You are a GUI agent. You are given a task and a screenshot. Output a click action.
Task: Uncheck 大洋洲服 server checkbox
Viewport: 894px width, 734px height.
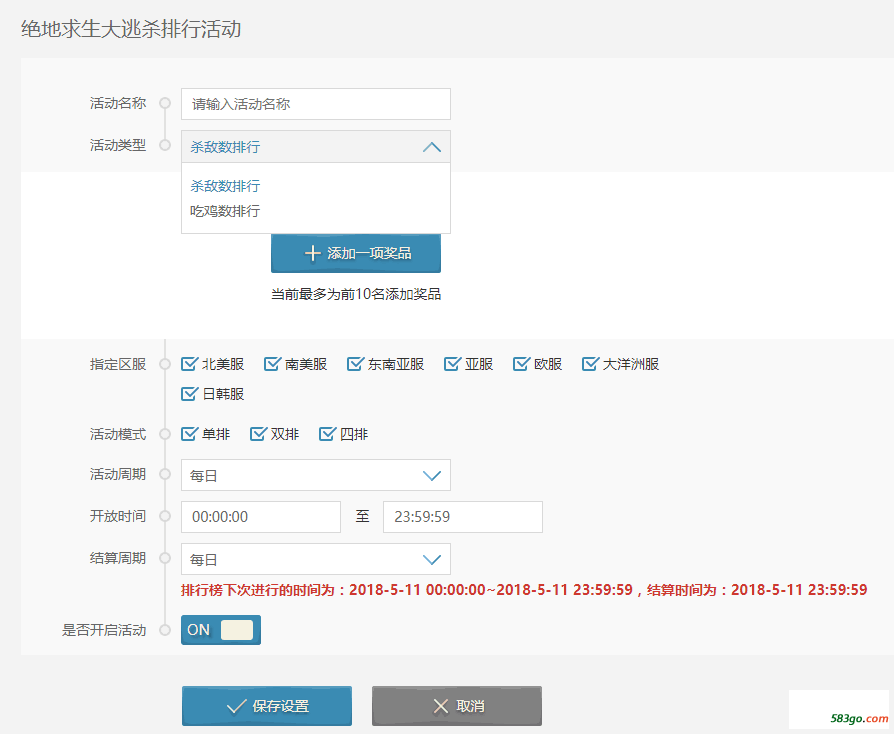click(x=590, y=364)
